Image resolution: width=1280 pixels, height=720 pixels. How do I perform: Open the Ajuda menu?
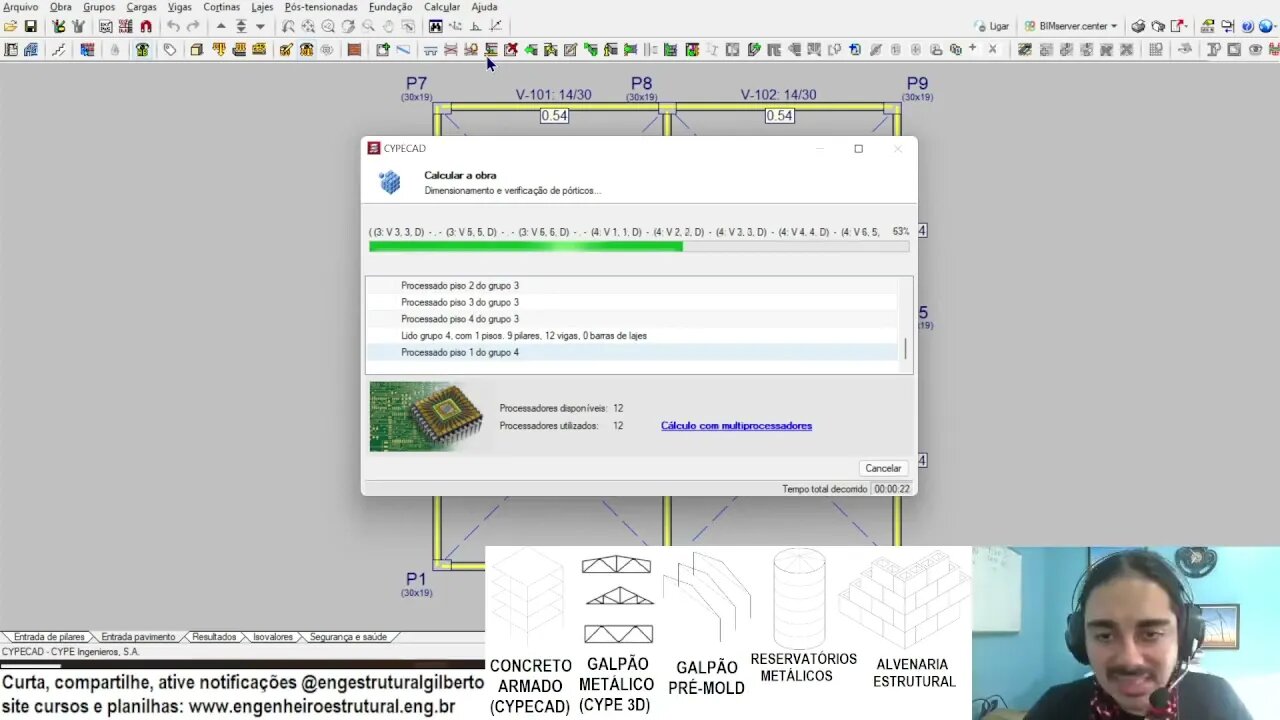[x=484, y=7]
